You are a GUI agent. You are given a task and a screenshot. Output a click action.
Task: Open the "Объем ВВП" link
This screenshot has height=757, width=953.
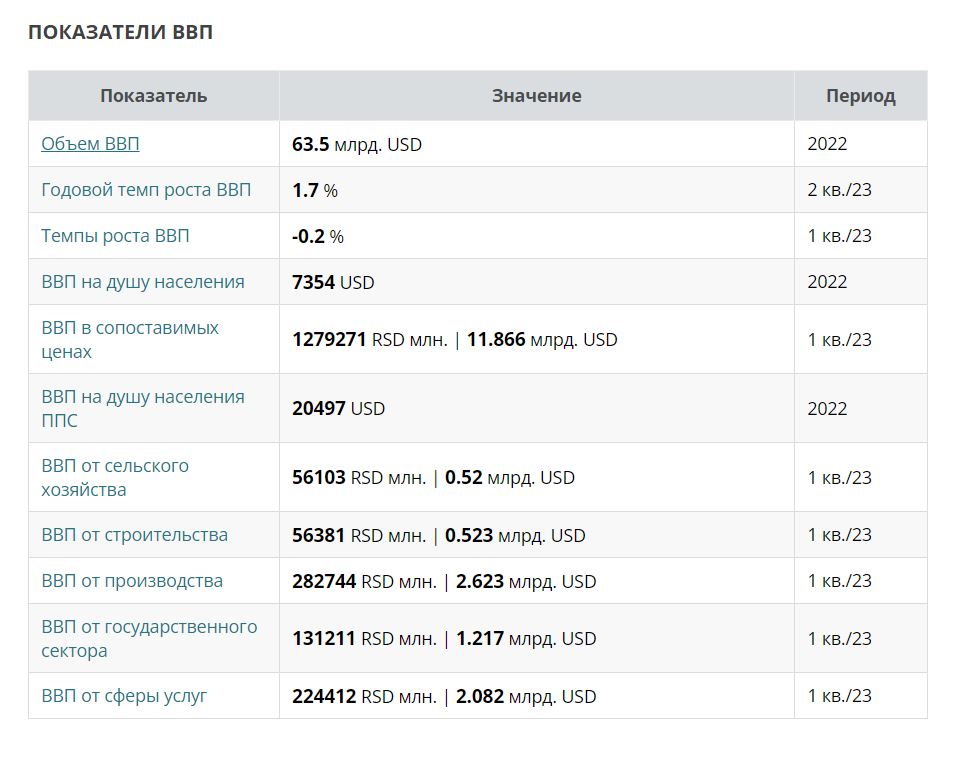(90, 144)
